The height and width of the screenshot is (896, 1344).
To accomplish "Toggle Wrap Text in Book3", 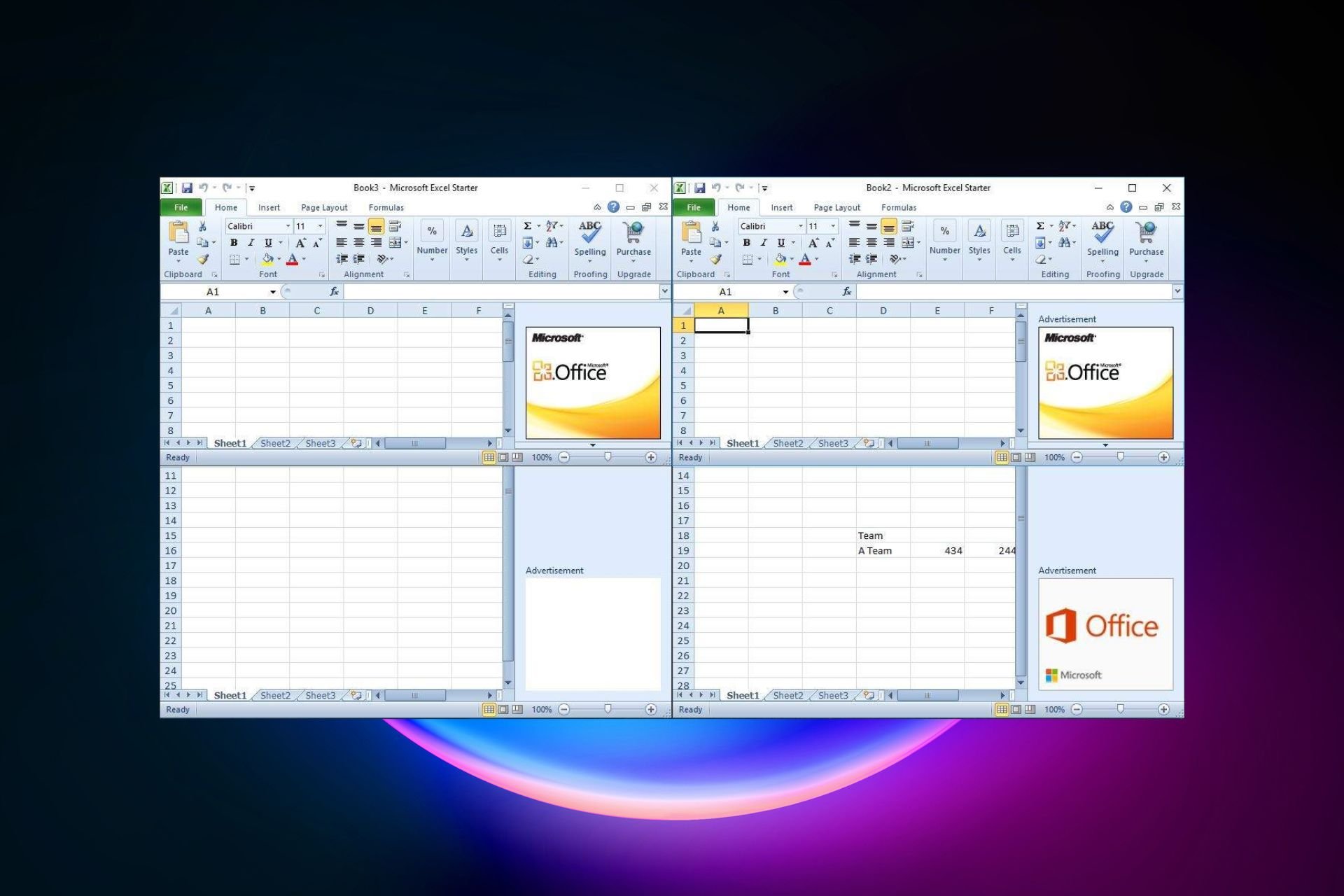I will (x=395, y=226).
